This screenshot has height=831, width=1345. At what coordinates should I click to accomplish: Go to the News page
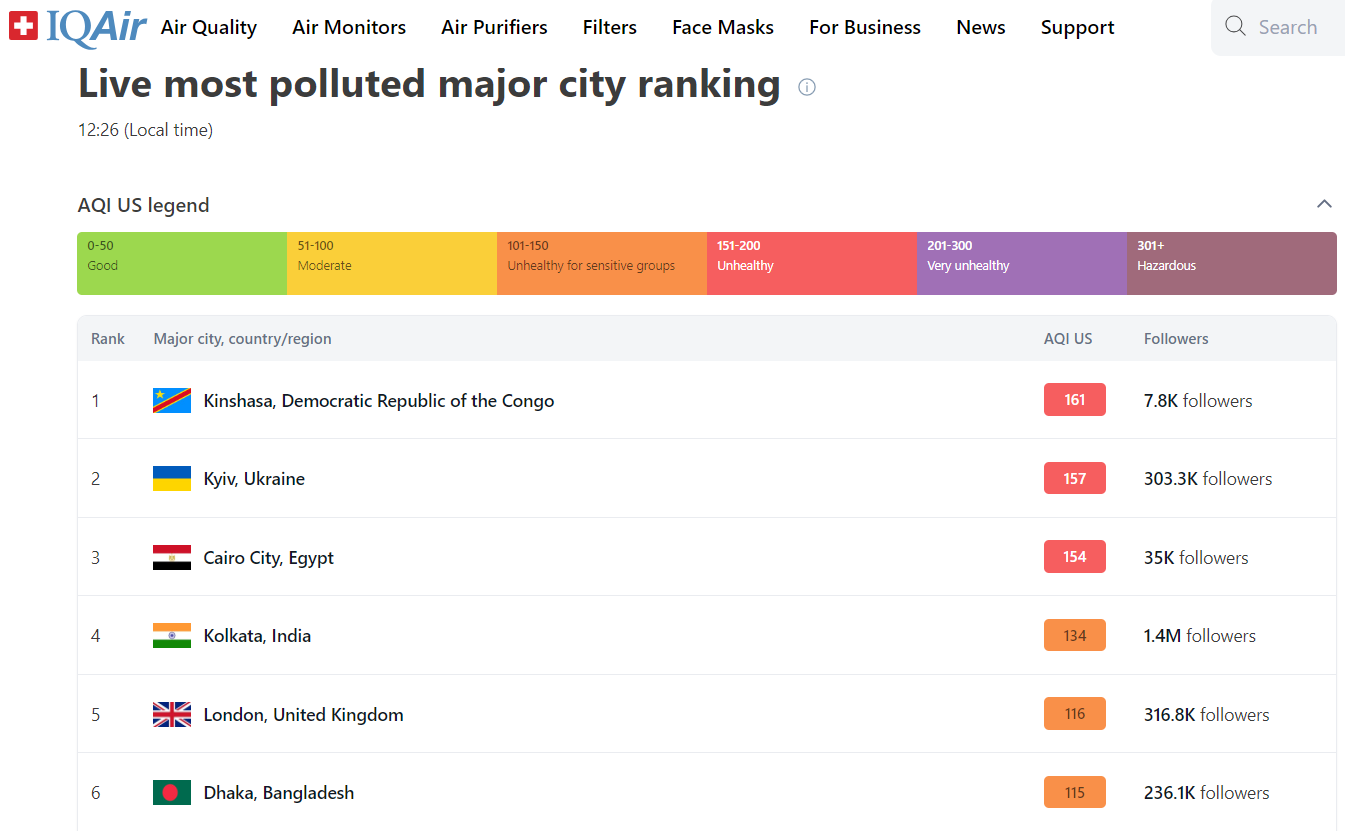click(980, 28)
